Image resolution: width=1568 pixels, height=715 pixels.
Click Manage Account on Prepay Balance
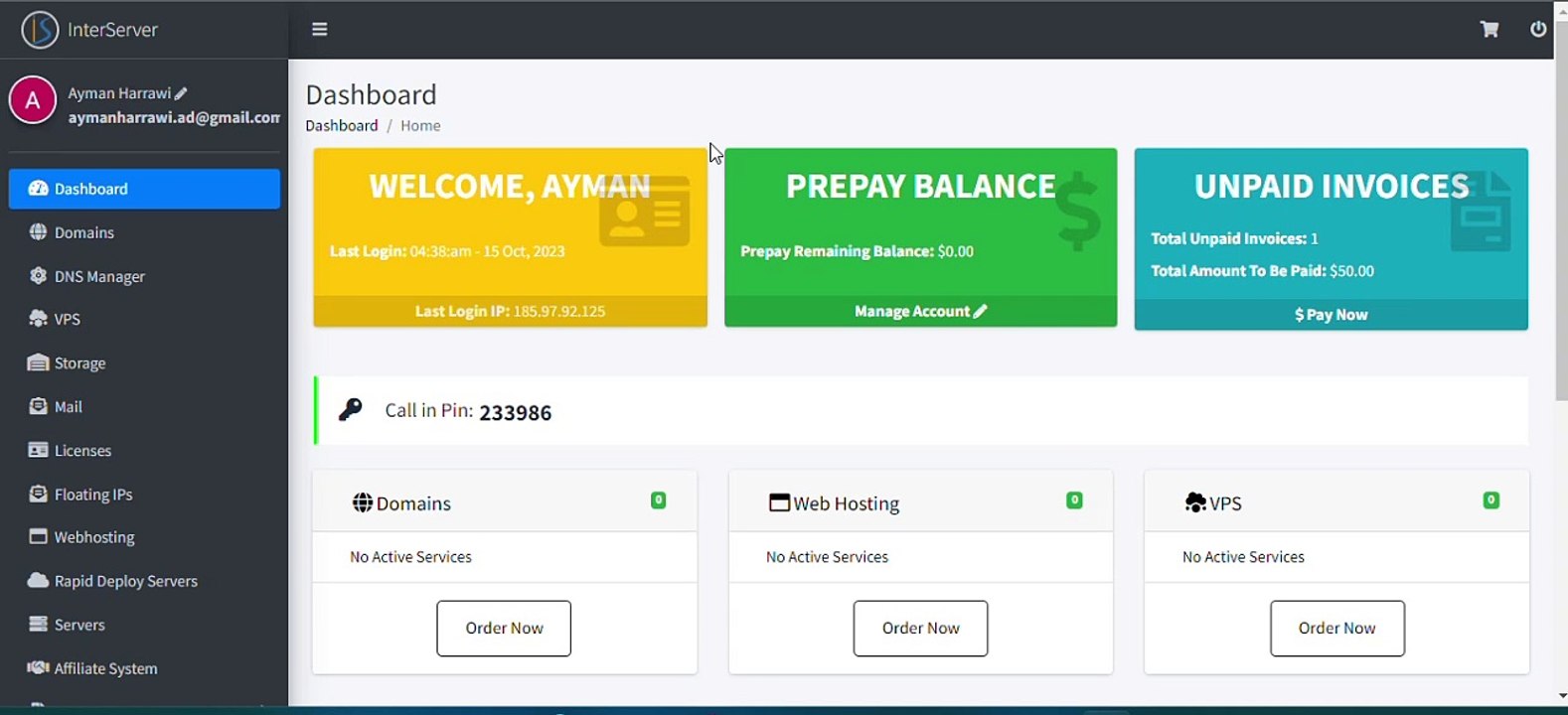921,311
